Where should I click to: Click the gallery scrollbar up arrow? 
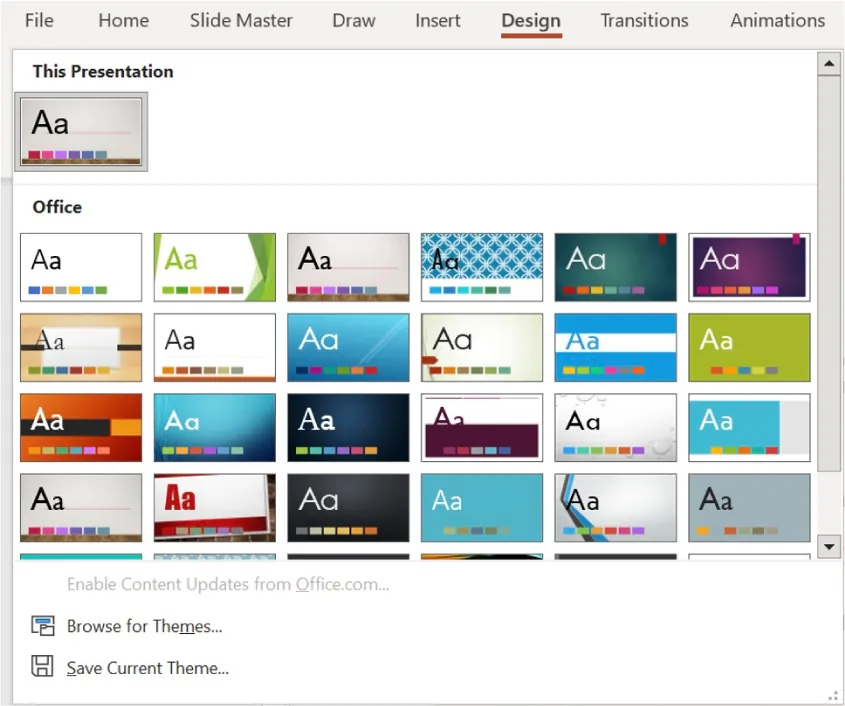tap(829, 64)
